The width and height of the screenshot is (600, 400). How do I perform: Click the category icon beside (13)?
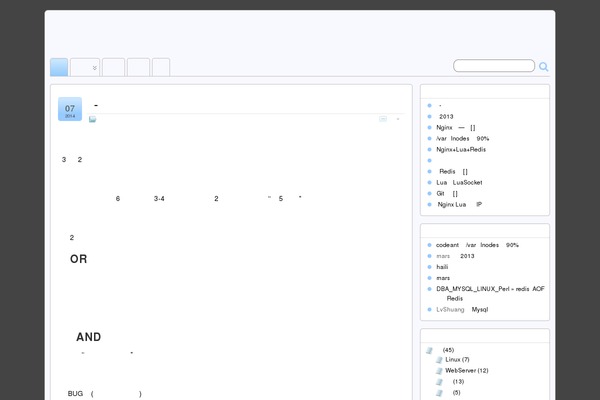tap(439, 382)
